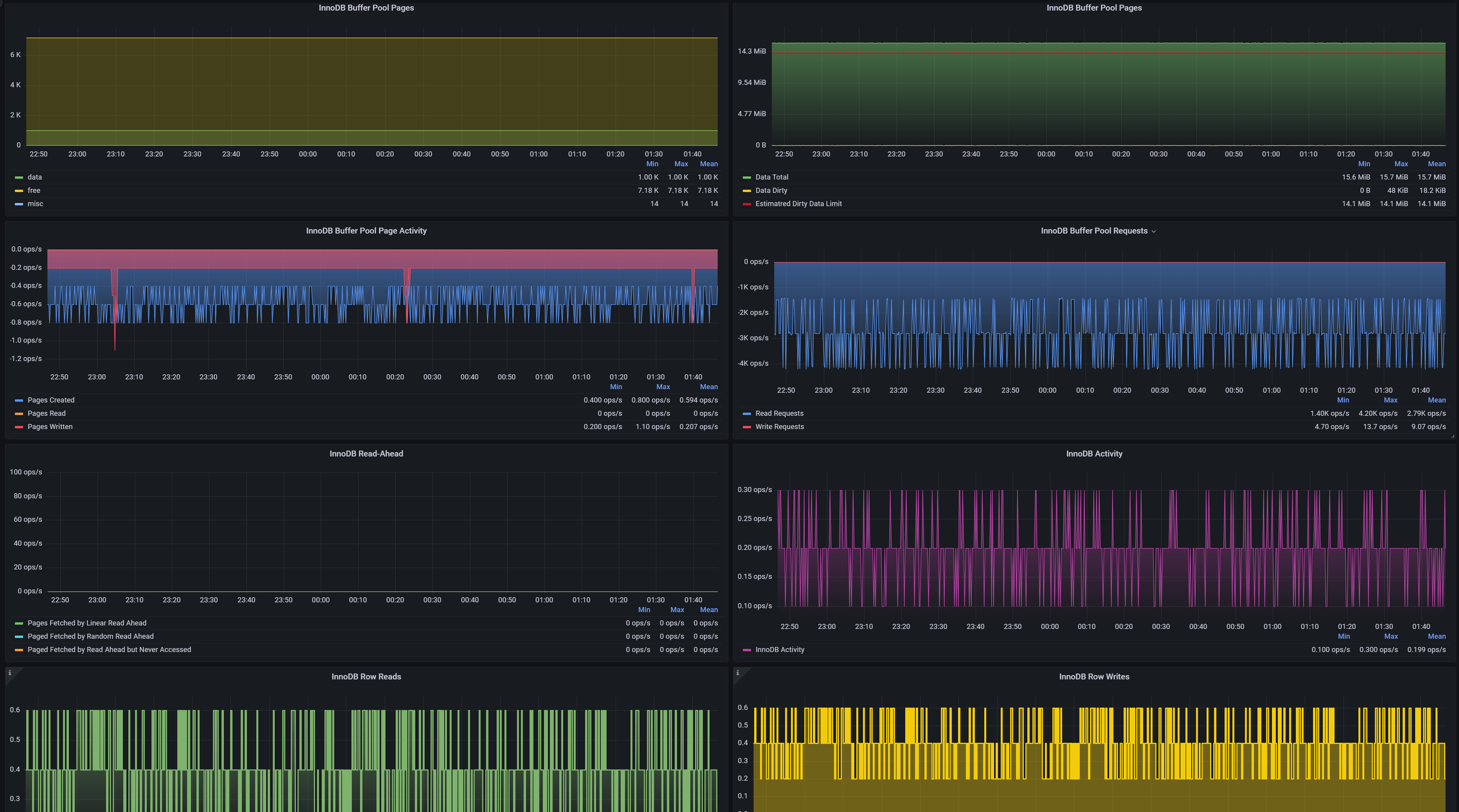The image size is (1459, 812).
Task: Click info icon on InnoDB Row Writes panel
Action: pos(737,673)
